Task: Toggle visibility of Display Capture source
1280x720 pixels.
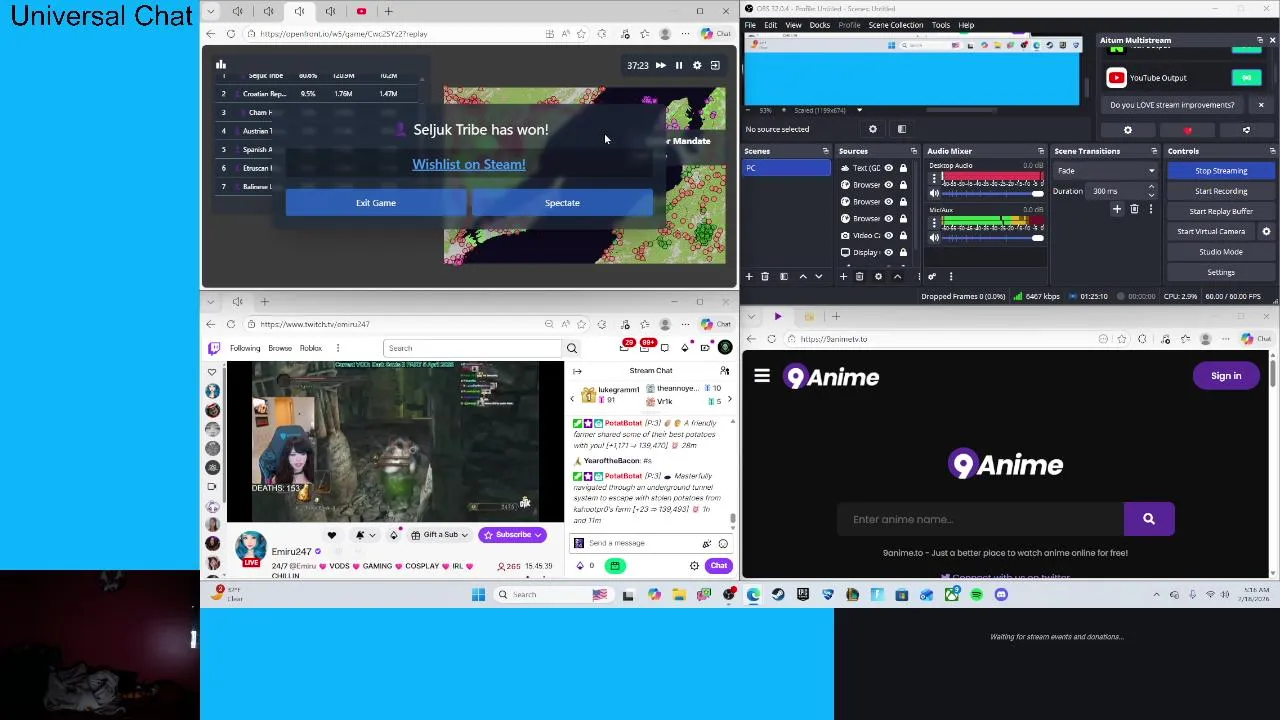Action: click(x=888, y=252)
